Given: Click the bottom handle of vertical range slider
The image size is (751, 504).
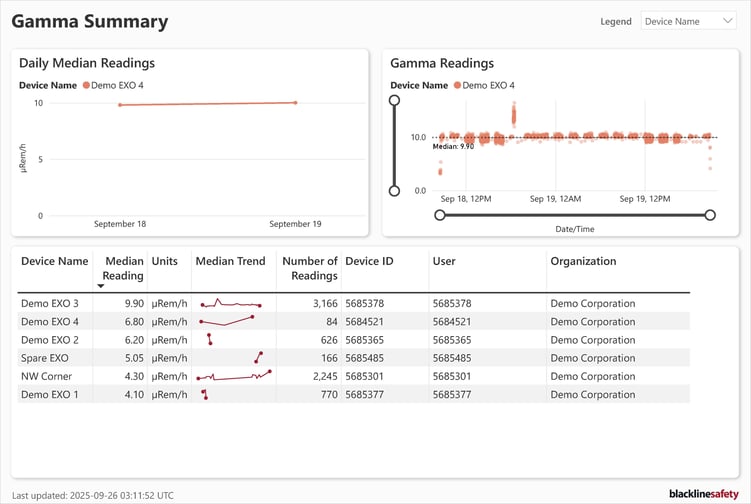Looking at the screenshot, I should tap(395, 191).
